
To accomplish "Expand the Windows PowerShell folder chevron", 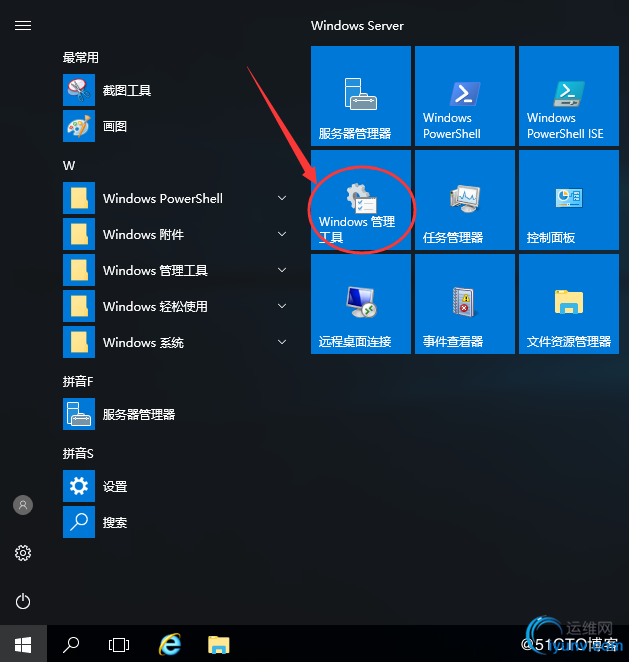I will (x=282, y=198).
